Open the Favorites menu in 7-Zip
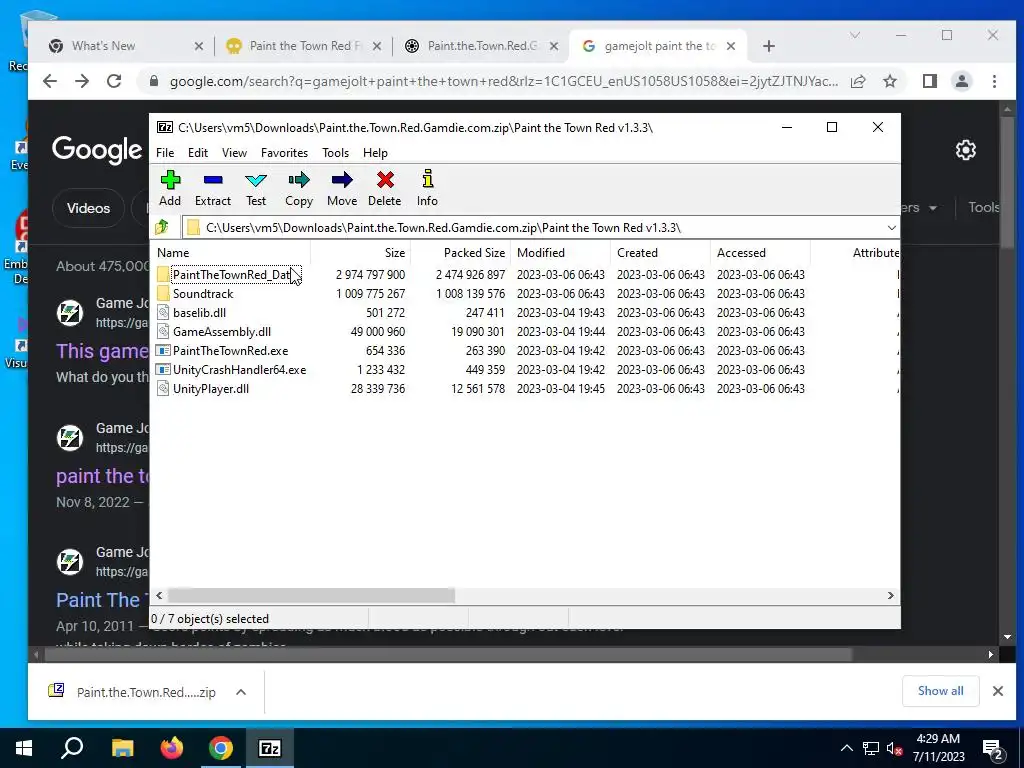1024x768 pixels. point(284,153)
